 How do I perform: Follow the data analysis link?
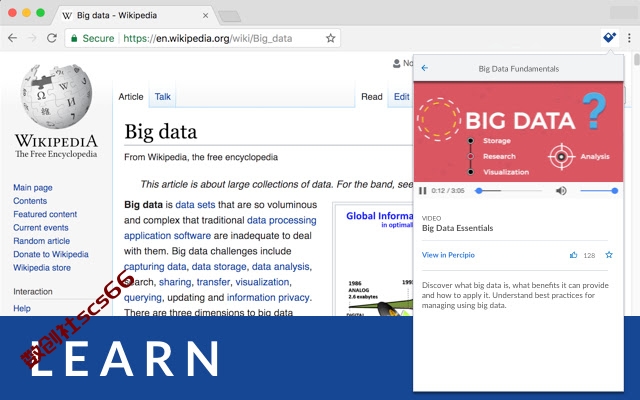click(x=280, y=267)
